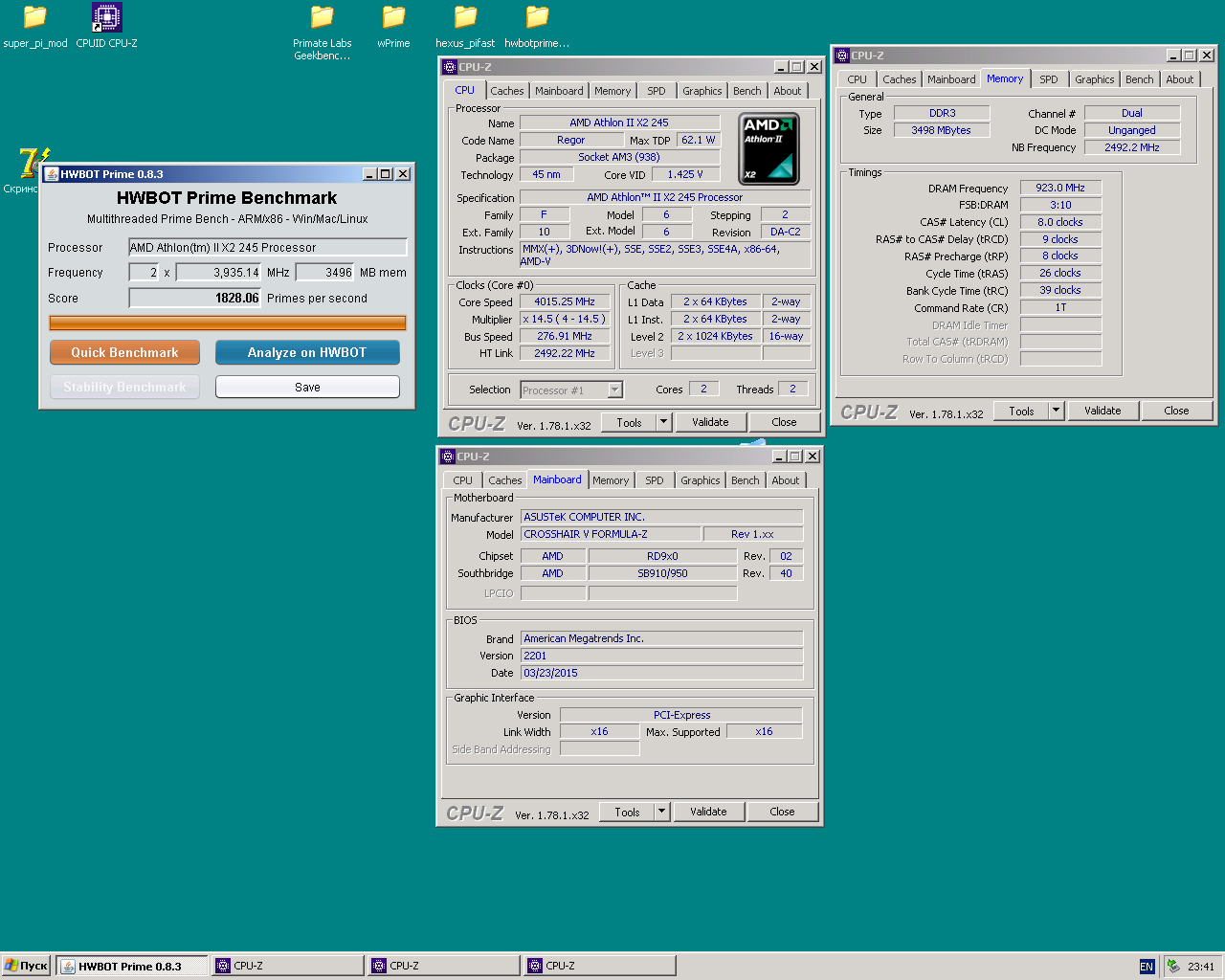This screenshot has height=980, width=1225.
Task: Click Validate in CPU window
Action: click(710, 422)
